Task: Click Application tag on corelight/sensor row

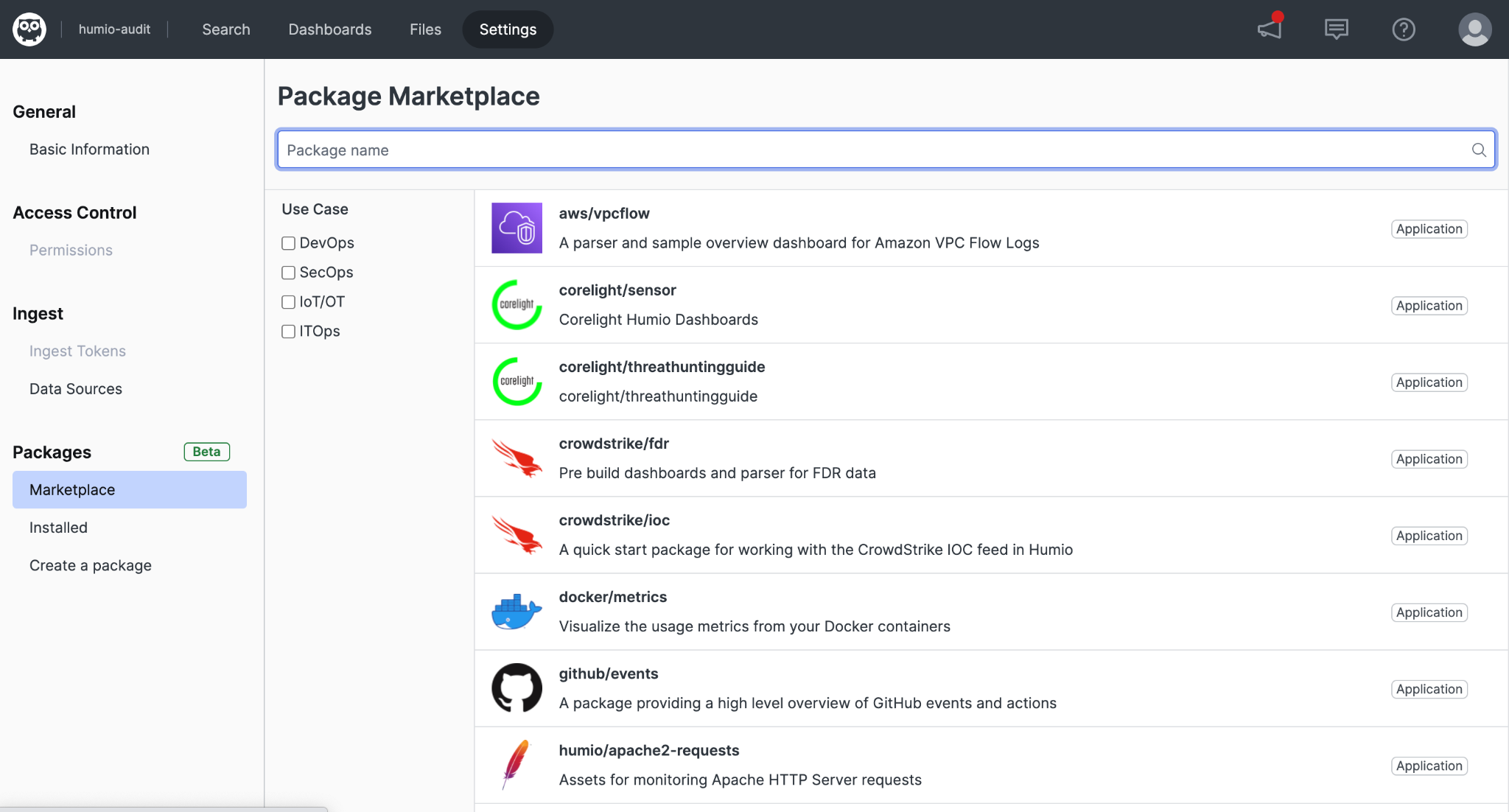Action: point(1429,305)
